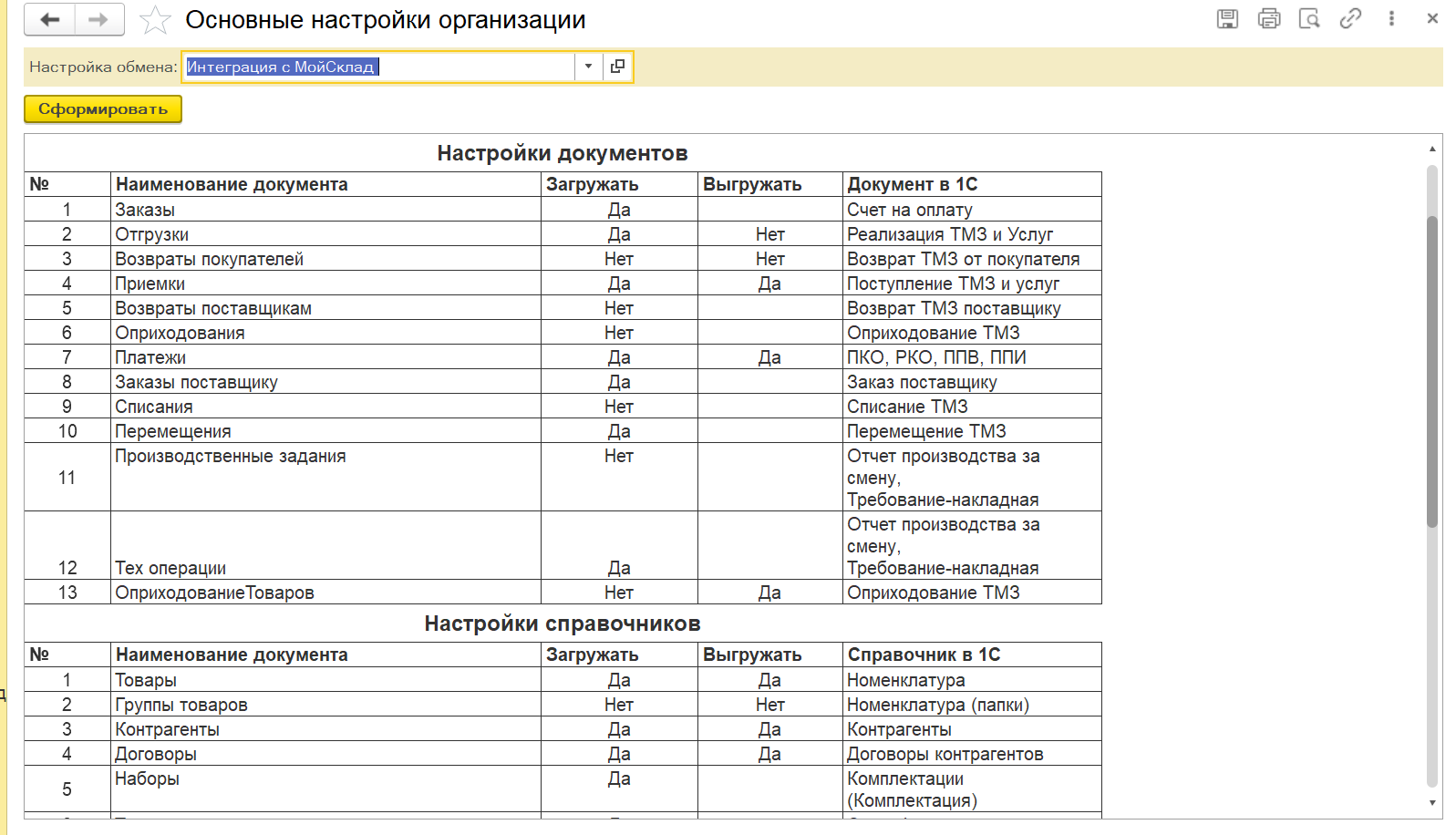Click the vertical scrollbar thumb
1456x835 pixels.
point(1432,371)
